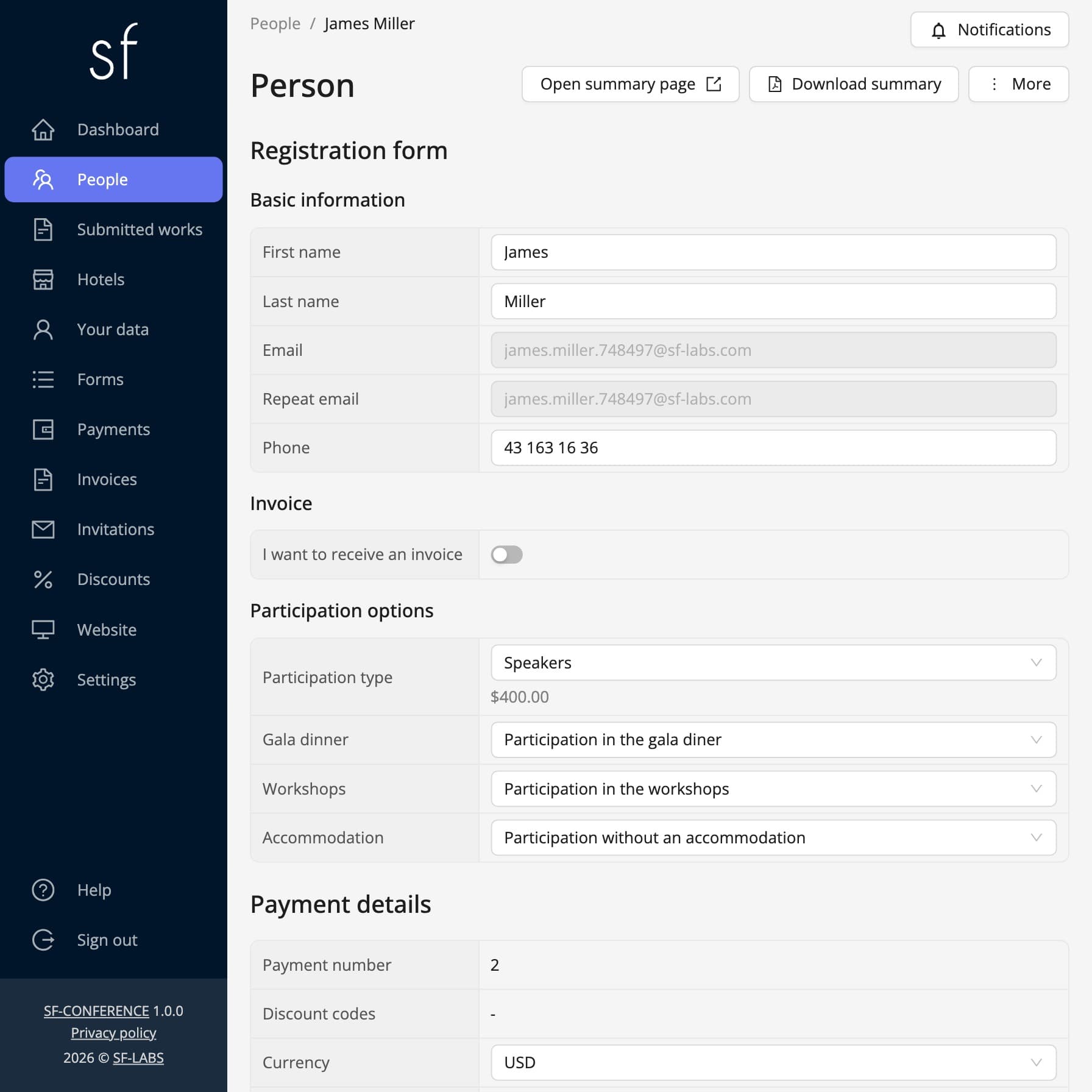Expand the Accommodation dropdown
Image resolution: width=1092 pixels, height=1092 pixels.
point(773,837)
